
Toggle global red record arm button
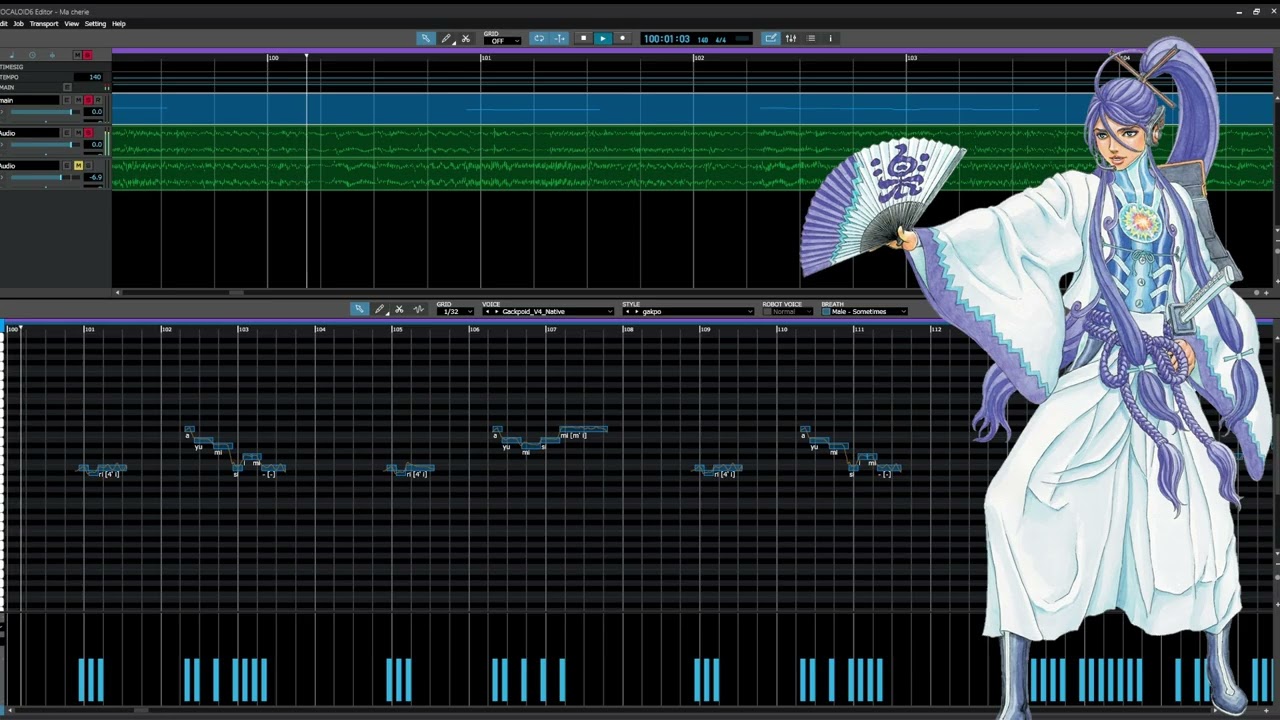(88, 55)
